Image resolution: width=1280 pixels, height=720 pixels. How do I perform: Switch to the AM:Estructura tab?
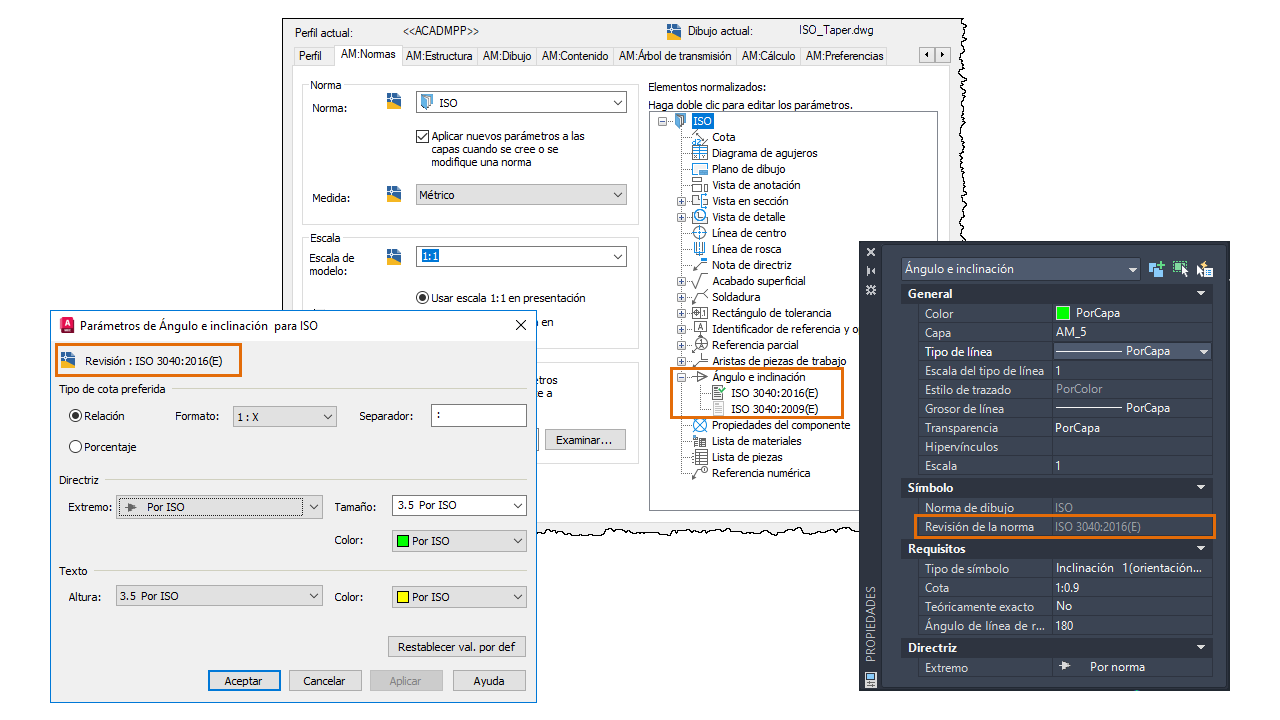pyautogui.click(x=439, y=56)
